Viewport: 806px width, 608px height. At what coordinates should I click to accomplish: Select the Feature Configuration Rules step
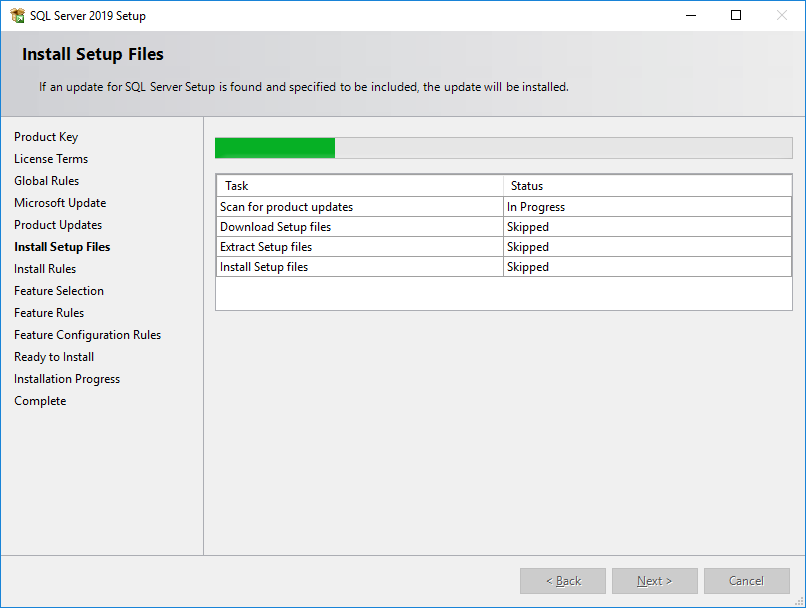point(87,335)
